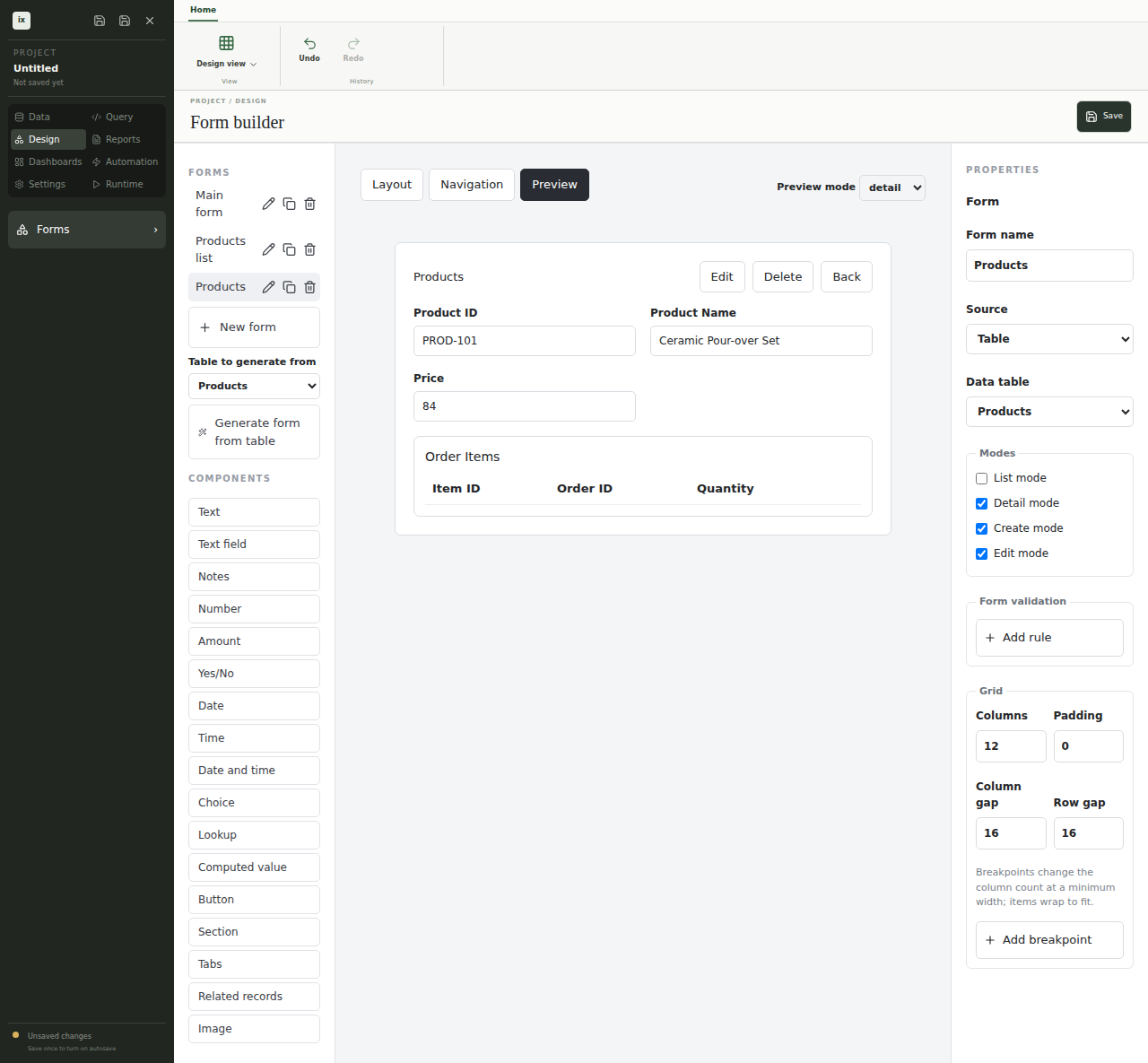Open project Settings

click(x=48, y=184)
